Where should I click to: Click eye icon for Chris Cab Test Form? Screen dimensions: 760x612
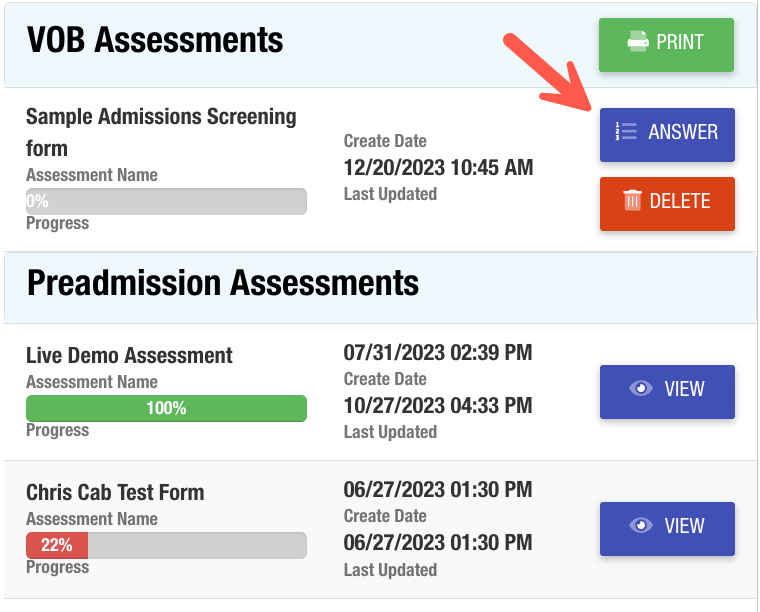[641, 526]
